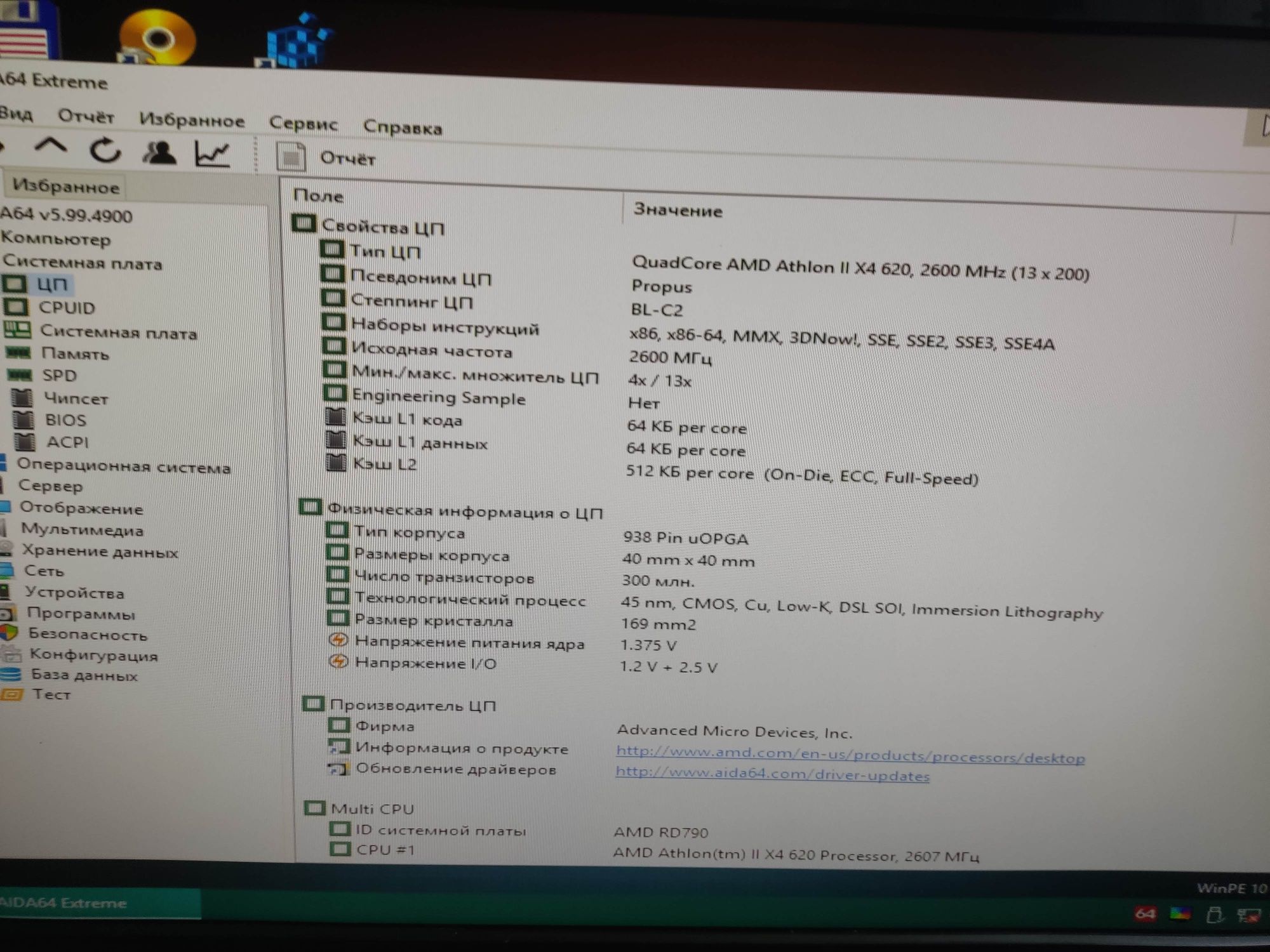Image resolution: width=1270 pixels, height=952 pixels.
Task: Click the red 64 tray icon
Action: pyautogui.click(x=1145, y=913)
